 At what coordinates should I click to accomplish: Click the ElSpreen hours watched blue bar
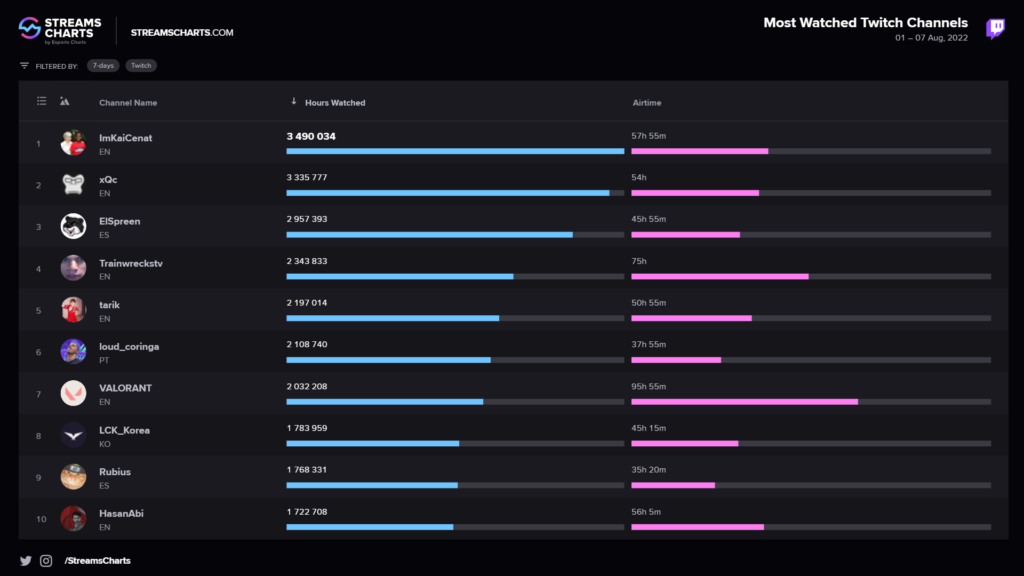point(430,234)
